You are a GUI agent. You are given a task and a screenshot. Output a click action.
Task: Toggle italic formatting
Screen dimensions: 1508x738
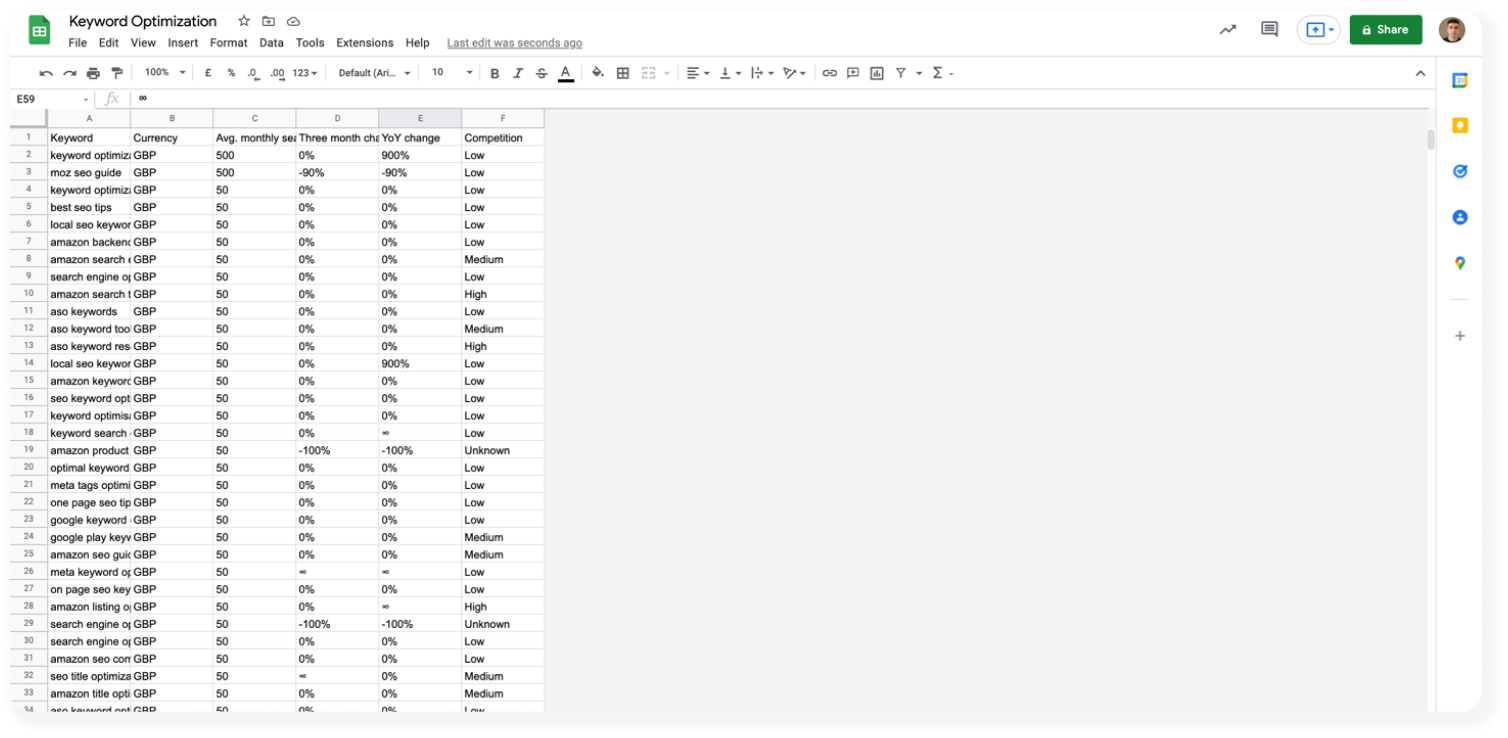click(x=518, y=73)
